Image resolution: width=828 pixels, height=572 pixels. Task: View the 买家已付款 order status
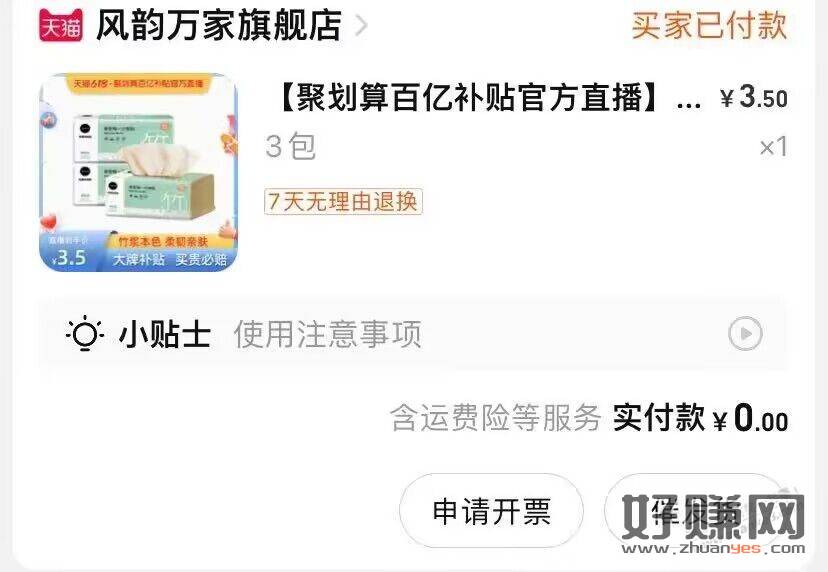click(709, 25)
